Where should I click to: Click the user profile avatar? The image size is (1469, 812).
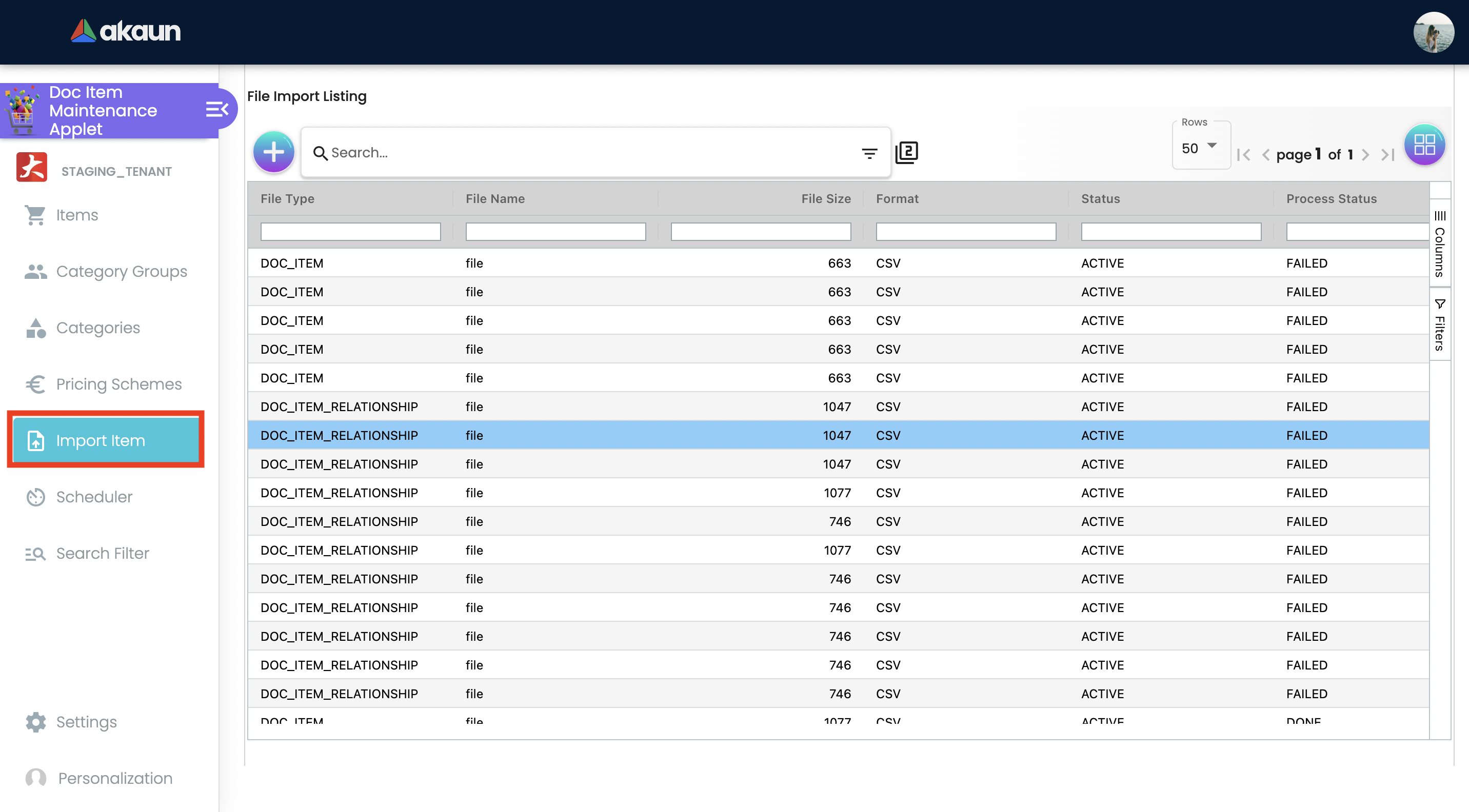pyautogui.click(x=1433, y=32)
